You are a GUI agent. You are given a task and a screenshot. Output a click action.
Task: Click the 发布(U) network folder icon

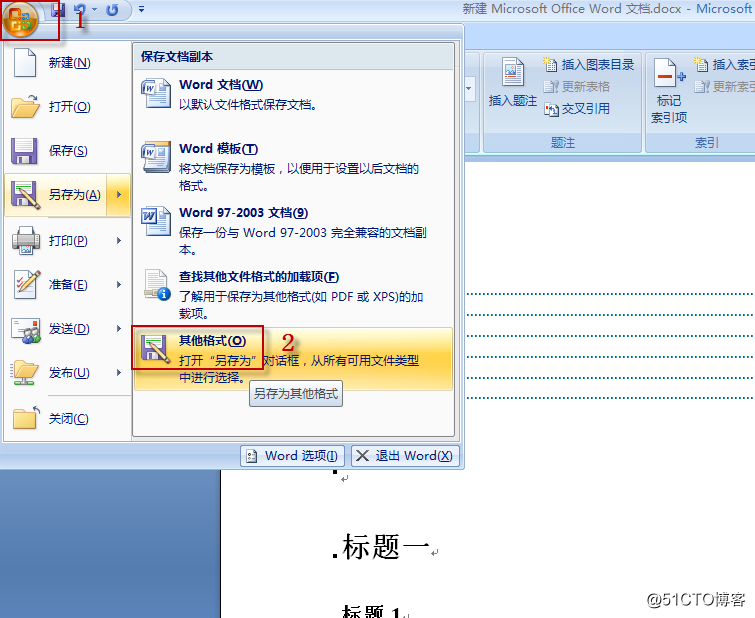pos(24,372)
